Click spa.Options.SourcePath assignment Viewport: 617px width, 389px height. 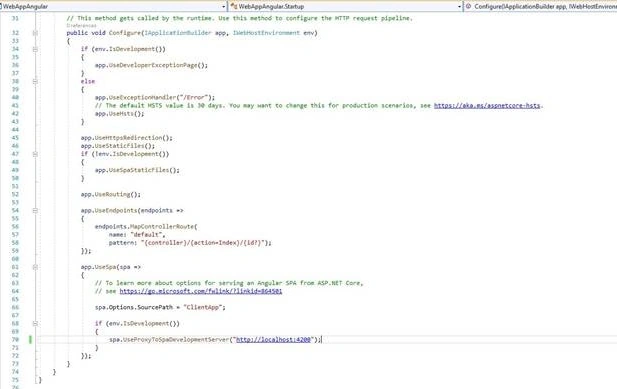click(x=160, y=308)
